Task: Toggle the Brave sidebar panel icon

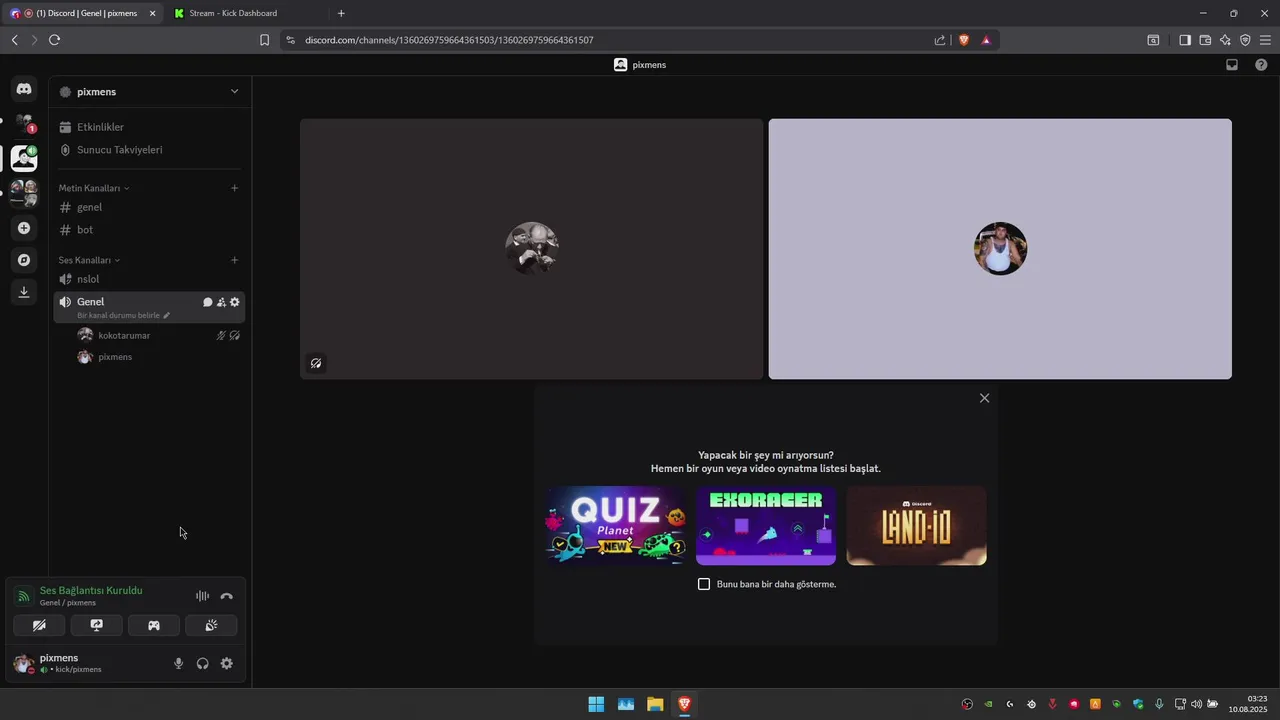Action: (x=1185, y=40)
